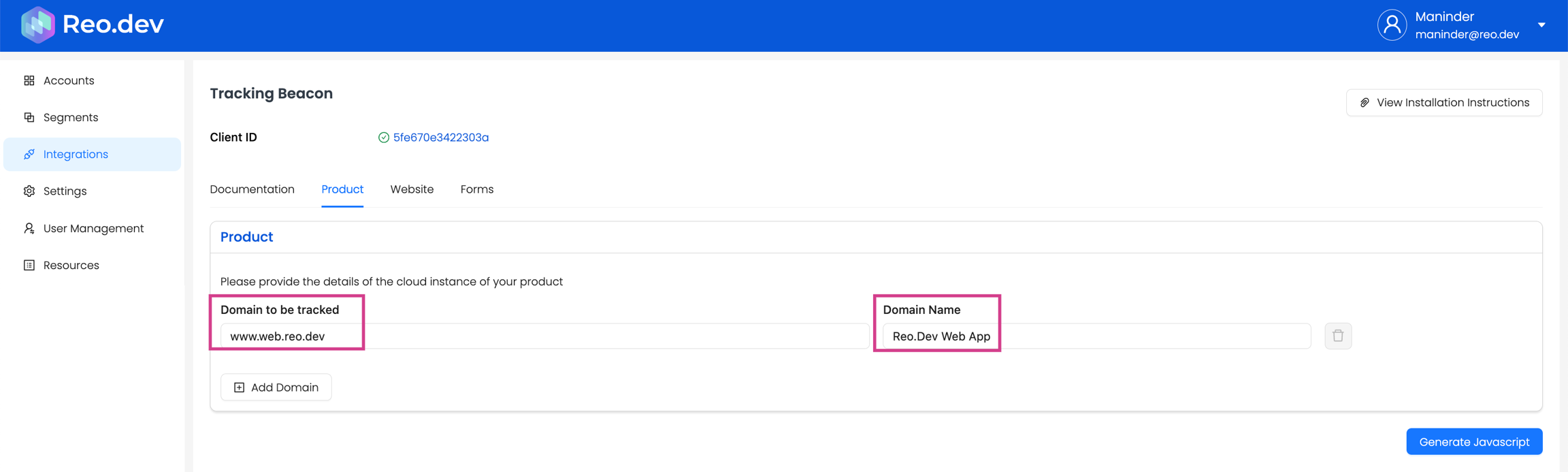Image resolution: width=1568 pixels, height=472 pixels.
Task: Click the Resources list icon
Action: tap(29, 265)
